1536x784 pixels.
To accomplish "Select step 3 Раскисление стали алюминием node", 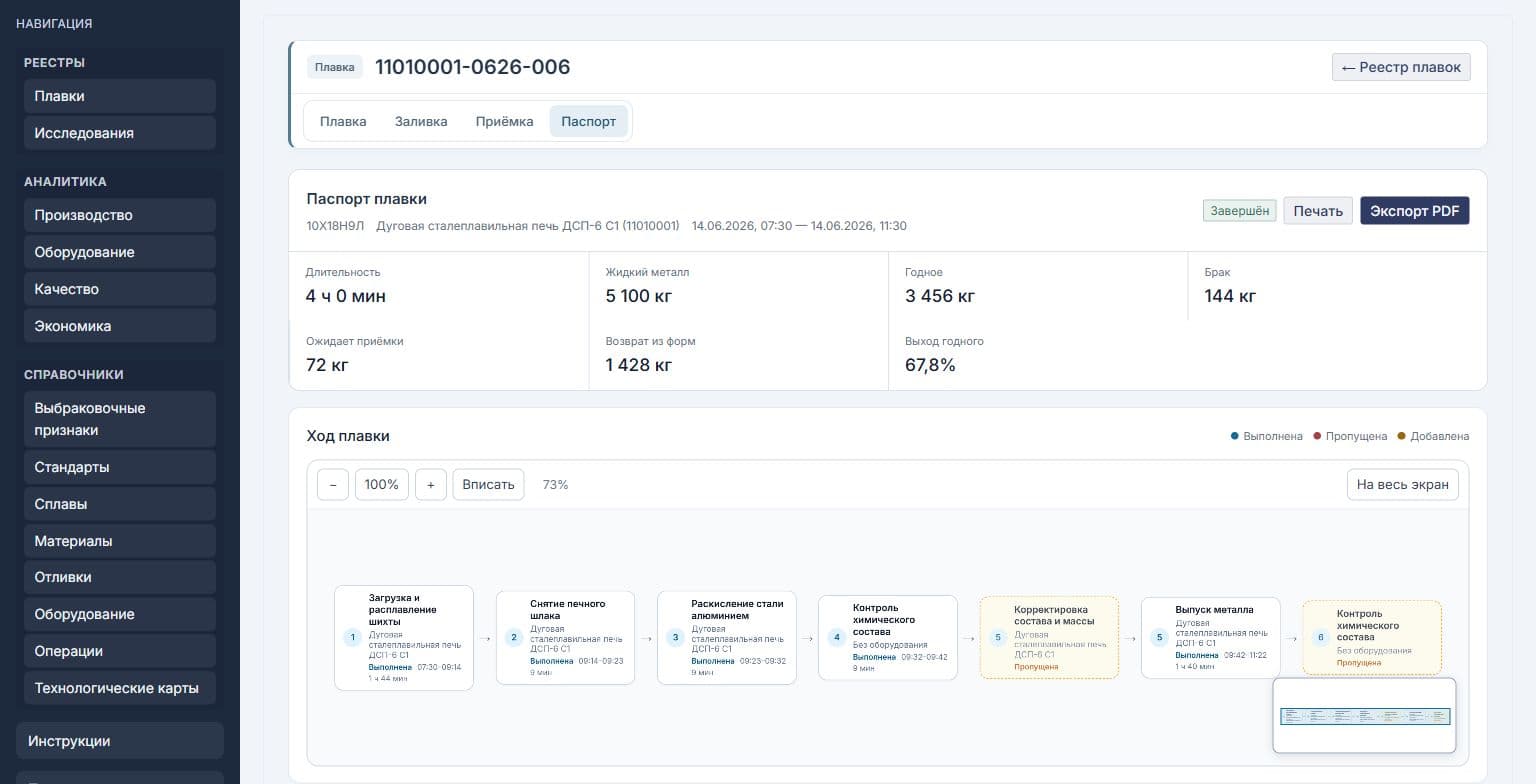I will click(727, 638).
